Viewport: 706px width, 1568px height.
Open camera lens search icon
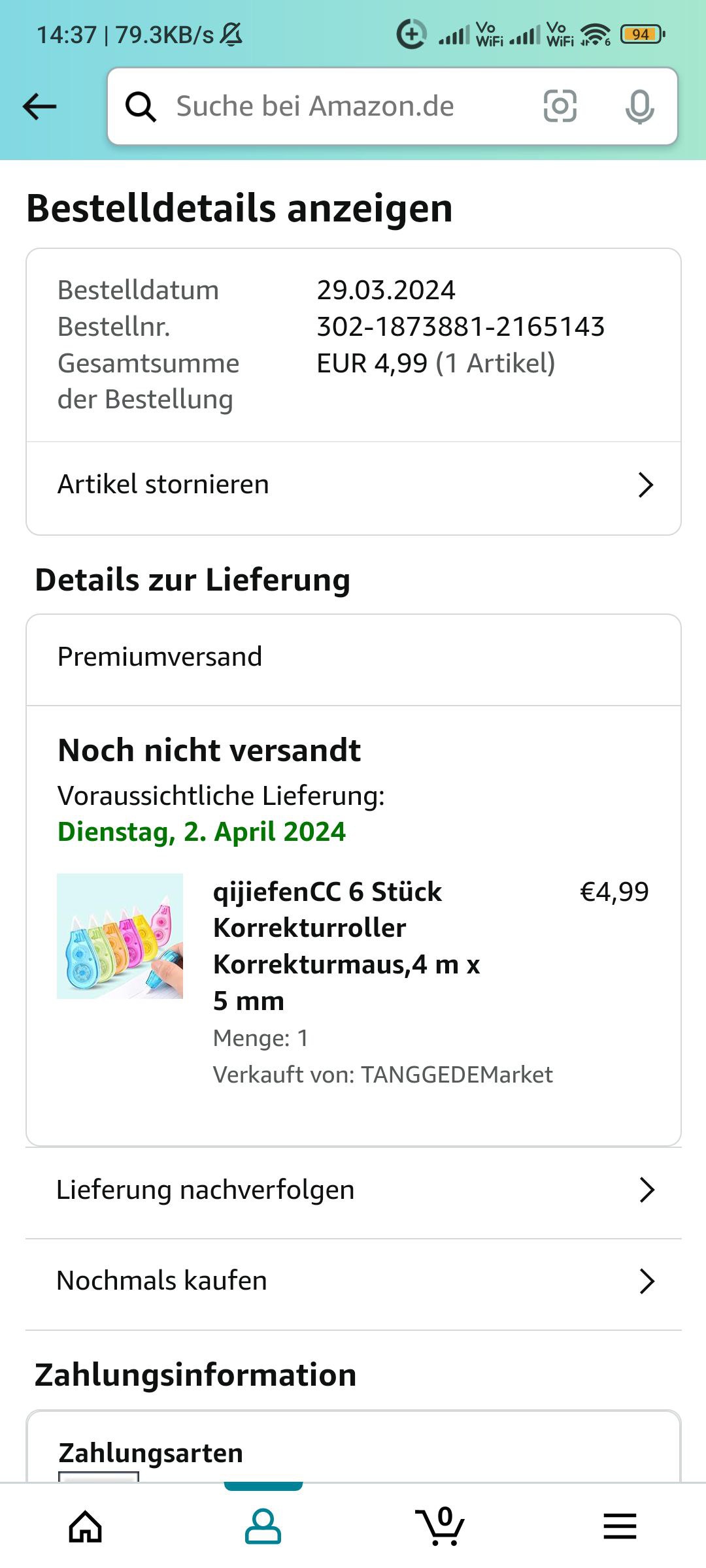560,106
